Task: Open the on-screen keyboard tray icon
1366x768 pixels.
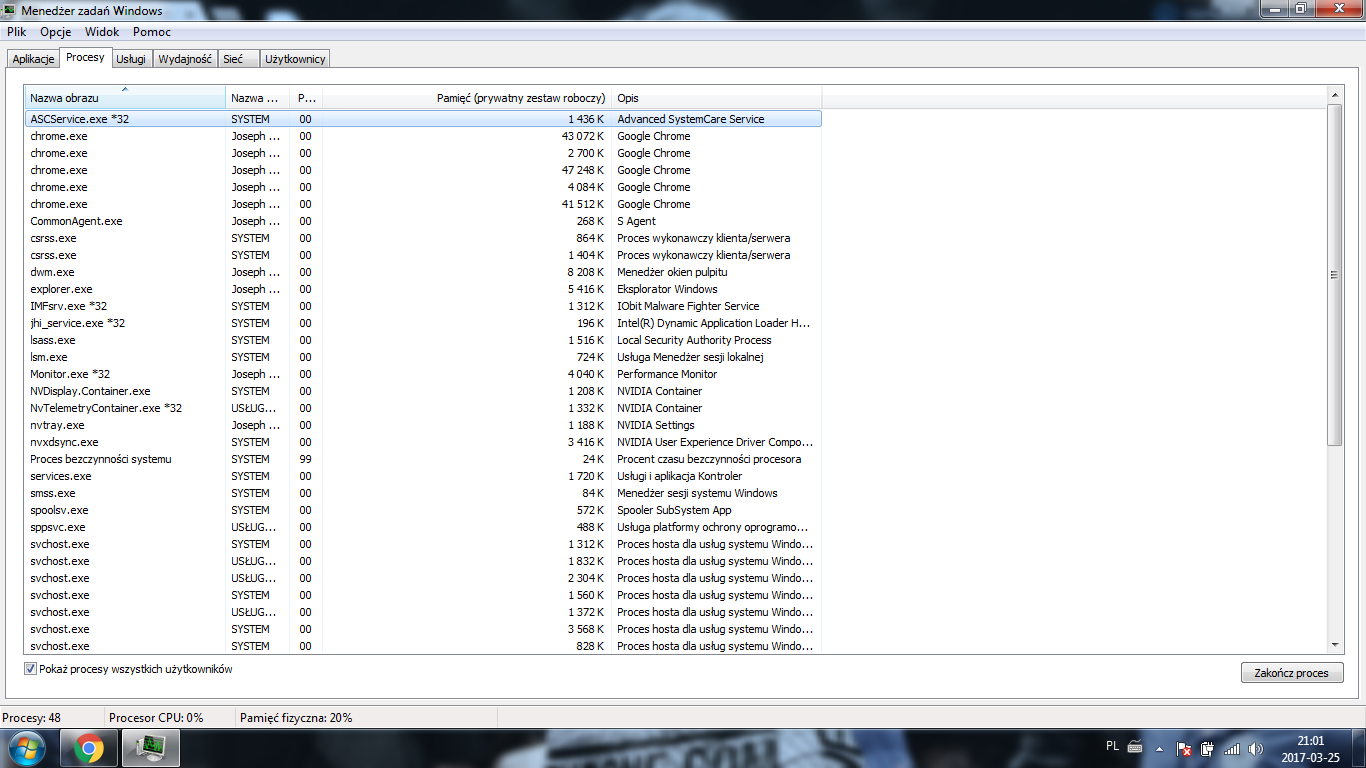Action: pyautogui.click(x=1135, y=747)
